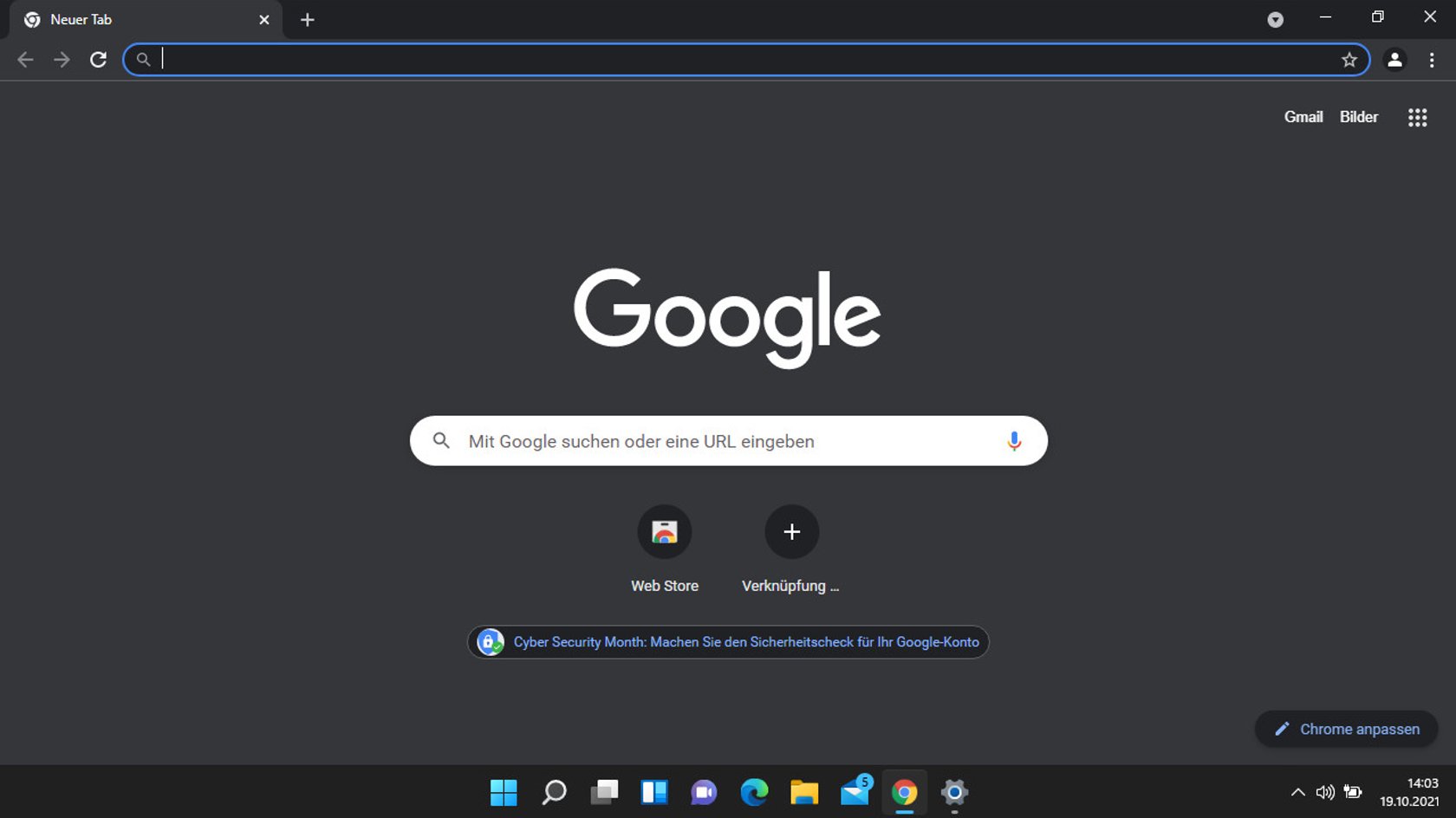Close the Neuer Tab tab
The height and width of the screenshot is (818, 1456).
tap(264, 20)
